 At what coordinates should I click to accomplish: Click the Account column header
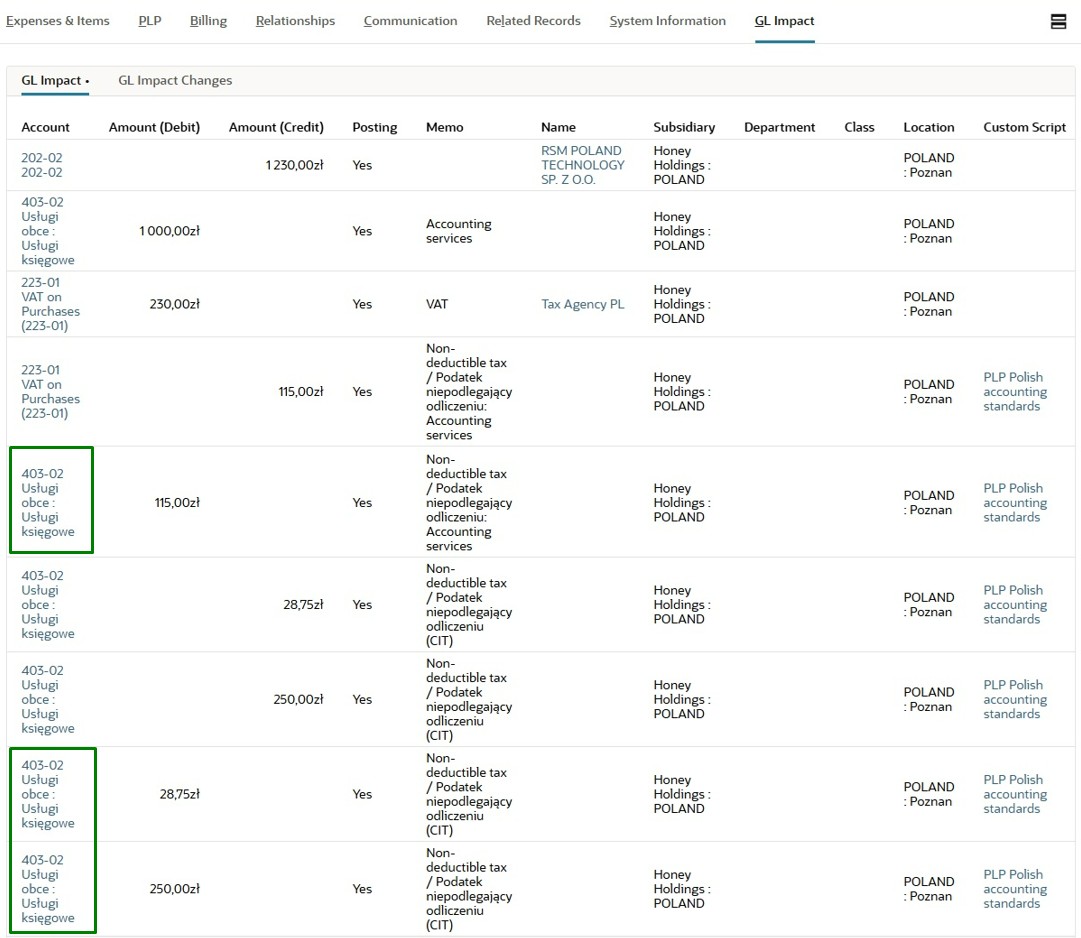pyautogui.click(x=46, y=127)
